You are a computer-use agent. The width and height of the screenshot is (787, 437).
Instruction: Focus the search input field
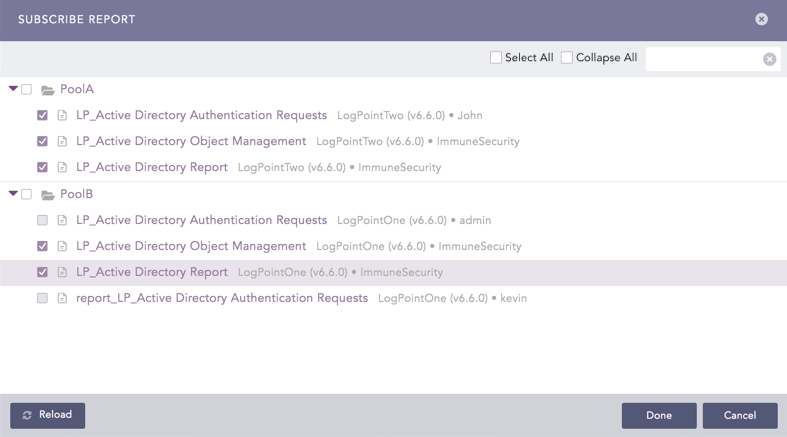(702, 59)
